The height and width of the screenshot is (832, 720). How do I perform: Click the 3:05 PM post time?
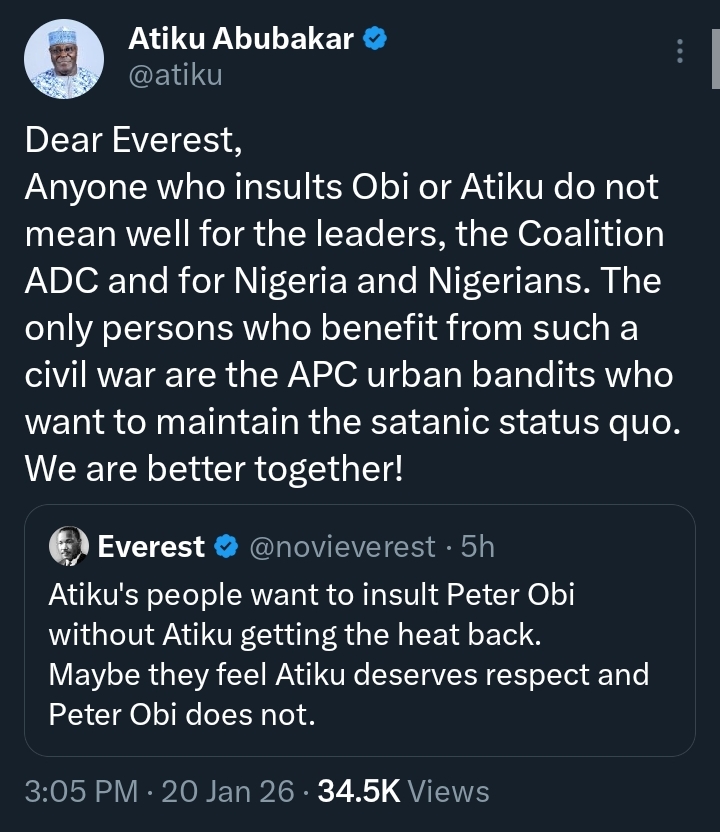(81, 792)
